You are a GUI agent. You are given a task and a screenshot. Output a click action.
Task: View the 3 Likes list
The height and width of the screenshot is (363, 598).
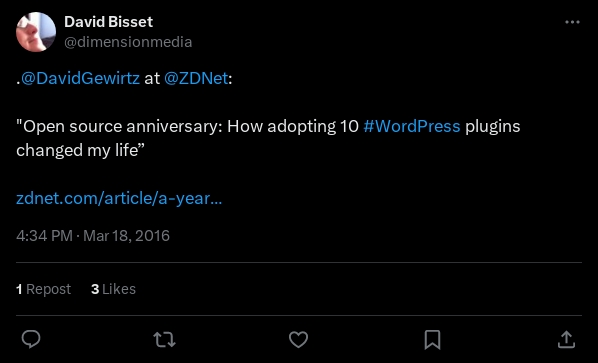click(113, 289)
